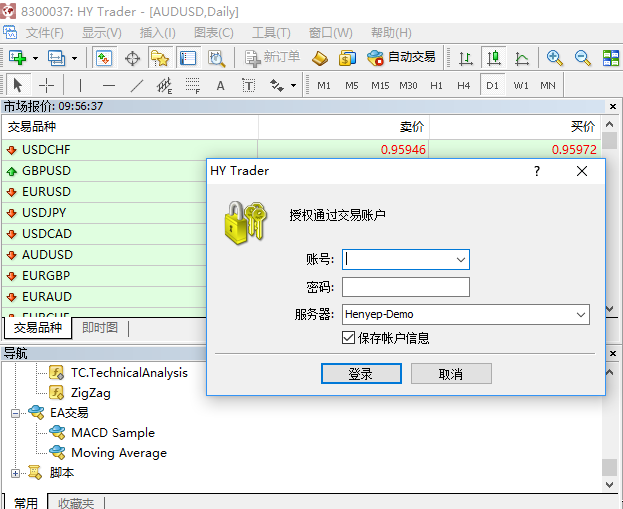
Task: Click the zoom out magnifier icon
Action: [582, 58]
